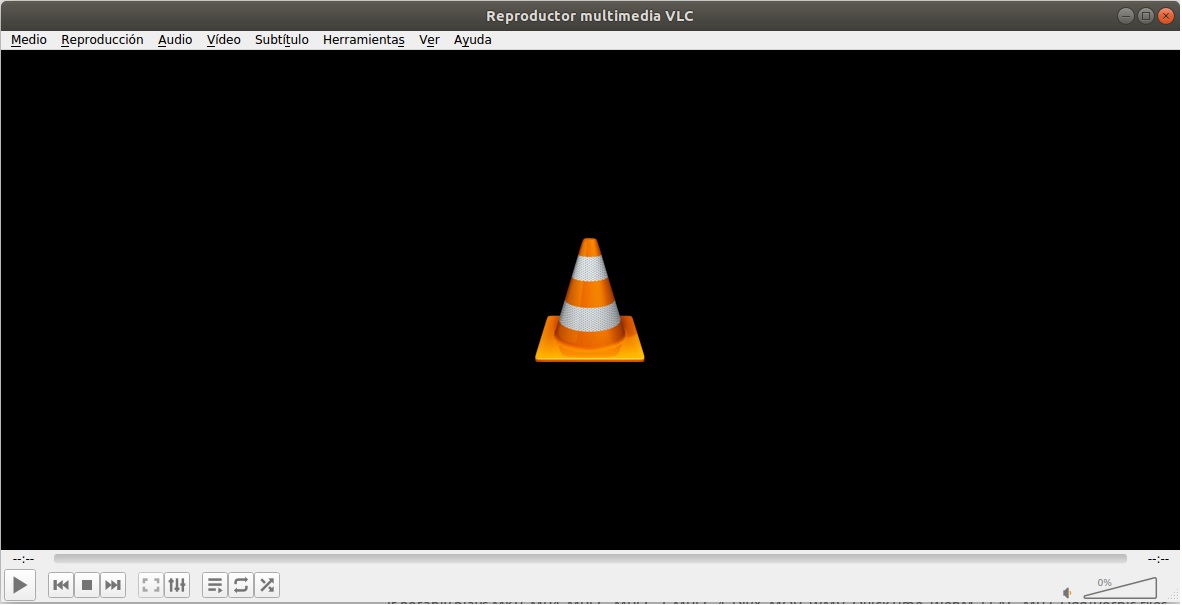Start playback with the Play button
The width and height of the screenshot is (1182, 605).
coord(20,585)
